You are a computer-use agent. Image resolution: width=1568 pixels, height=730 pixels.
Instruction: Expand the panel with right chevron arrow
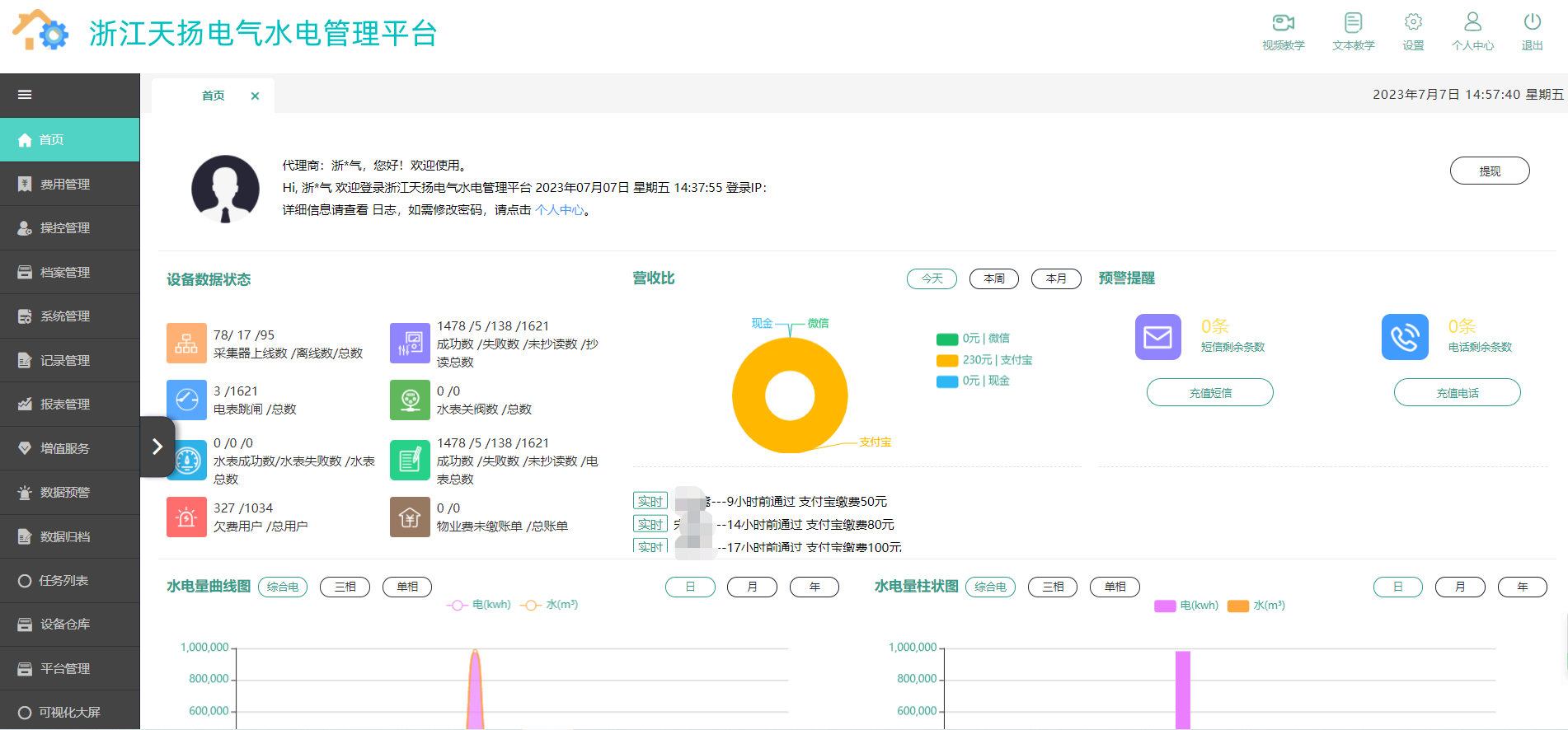pos(157,447)
